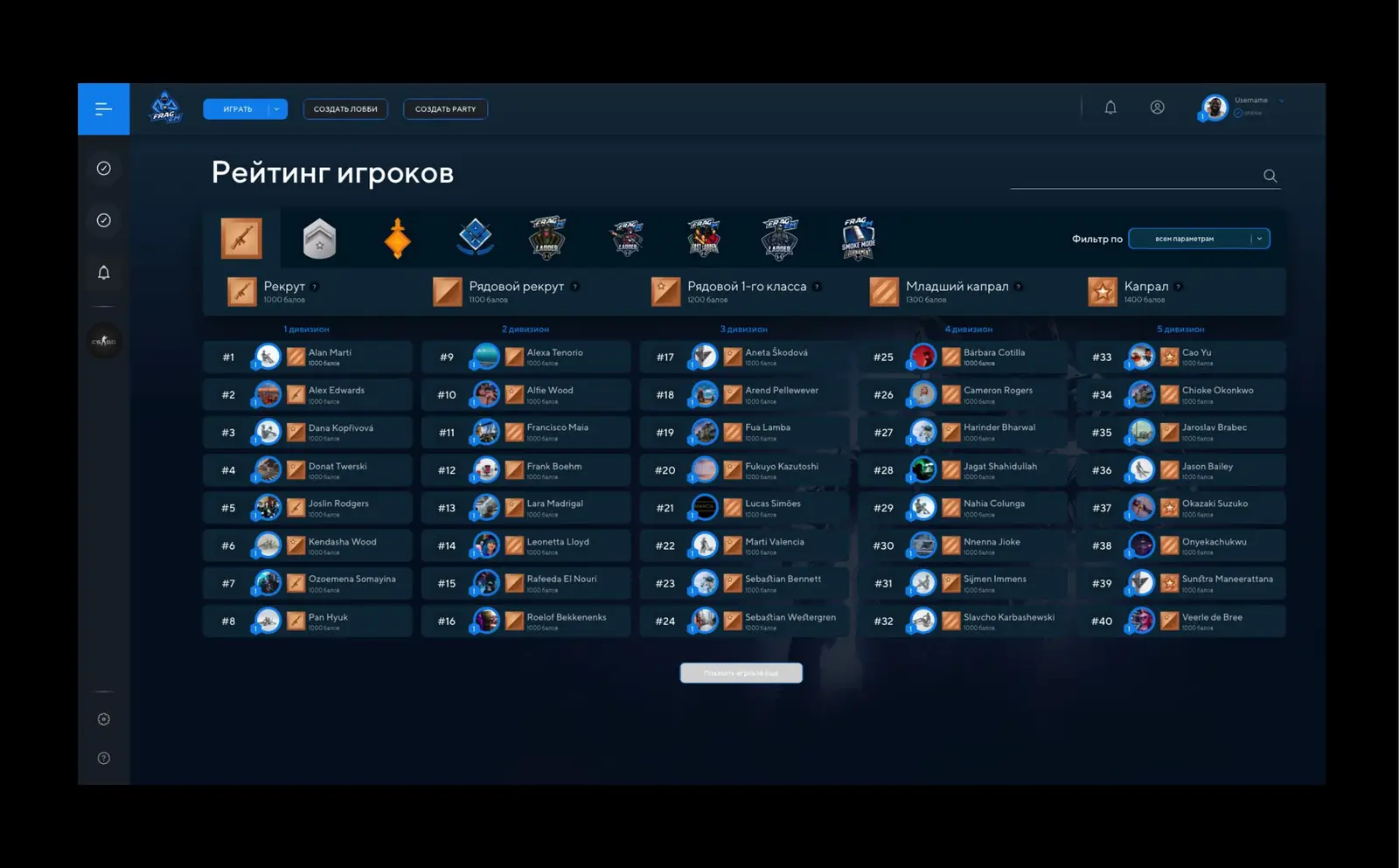Select the gold star medal rank tab
Screen dimensions: 1399x868
coord(398,238)
